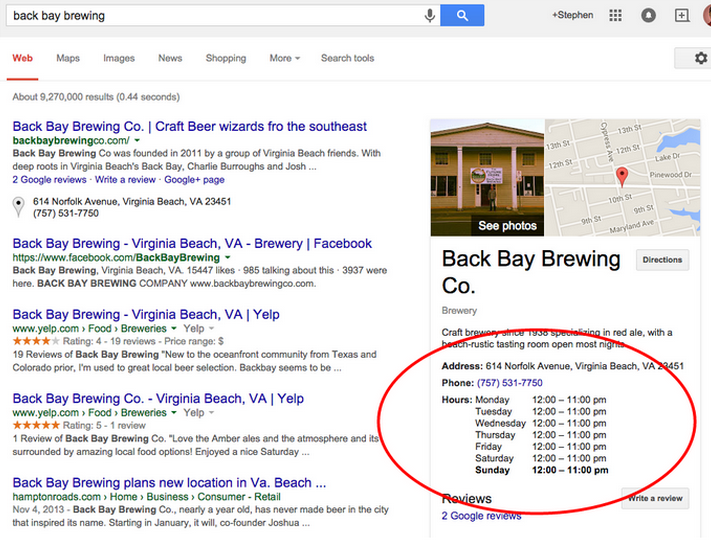Open the Google apps grid icon
The image size is (711, 545).
615,15
